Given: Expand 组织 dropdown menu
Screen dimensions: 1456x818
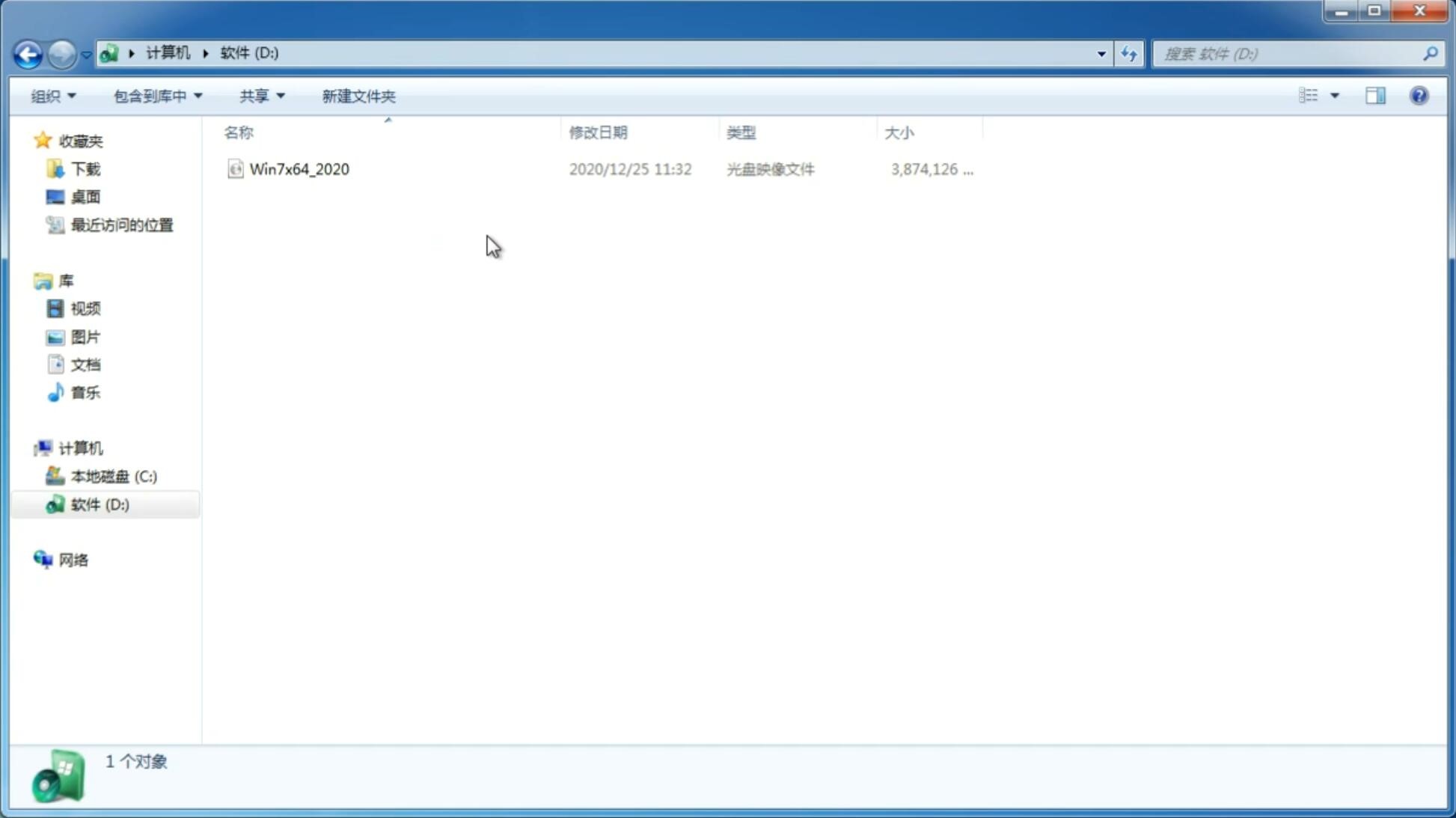Looking at the screenshot, I should click(x=52, y=95).
